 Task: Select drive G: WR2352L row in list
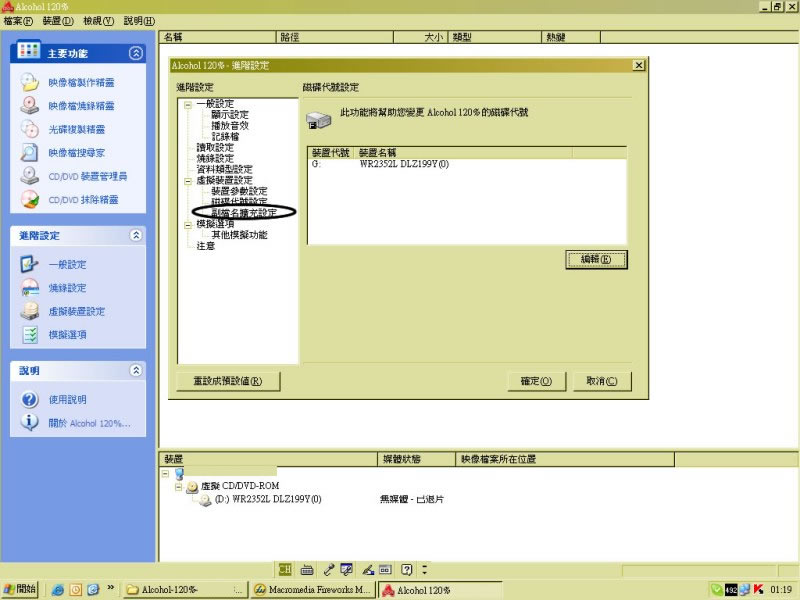point(400,163)
